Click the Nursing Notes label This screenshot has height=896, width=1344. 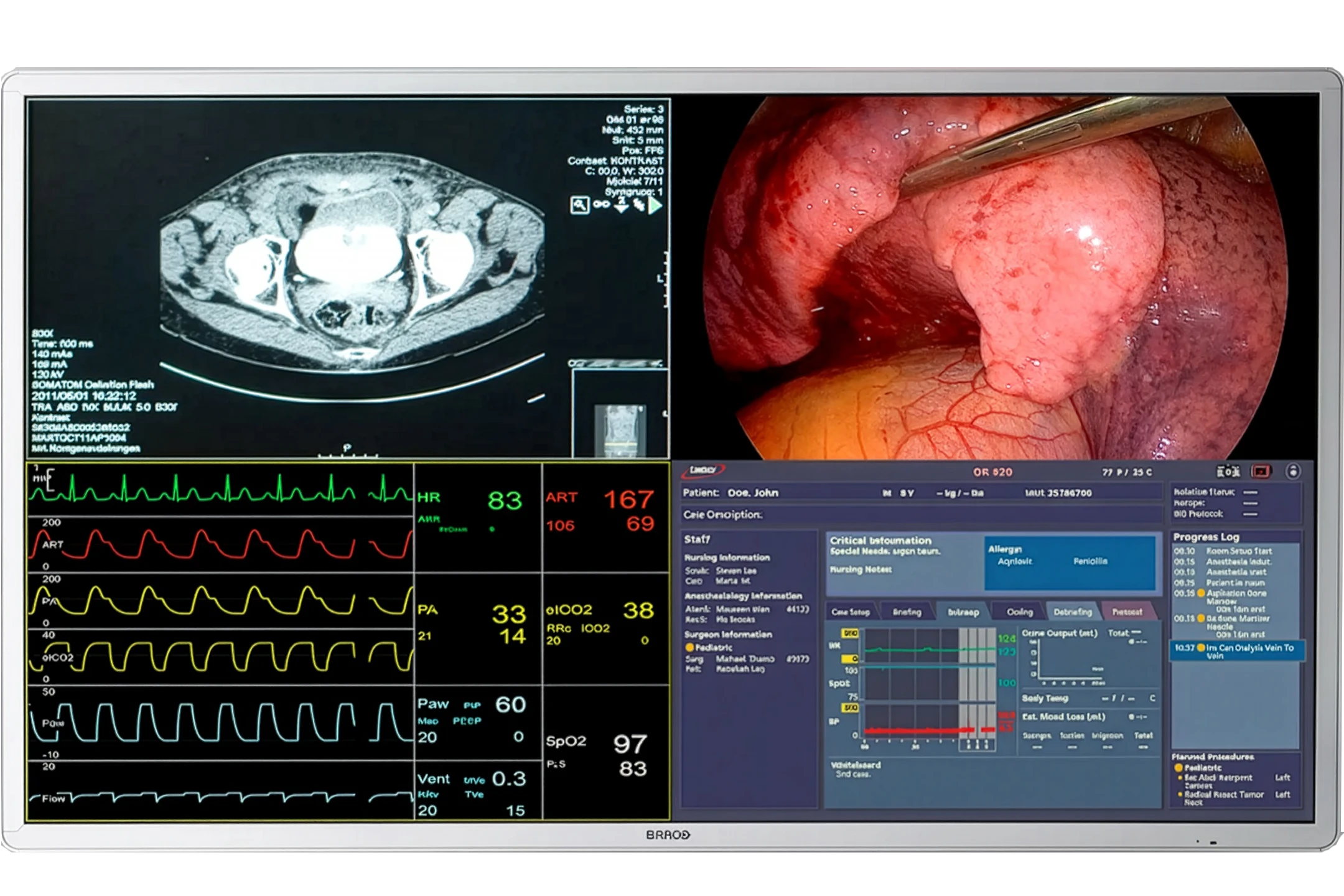coord(861,569)
